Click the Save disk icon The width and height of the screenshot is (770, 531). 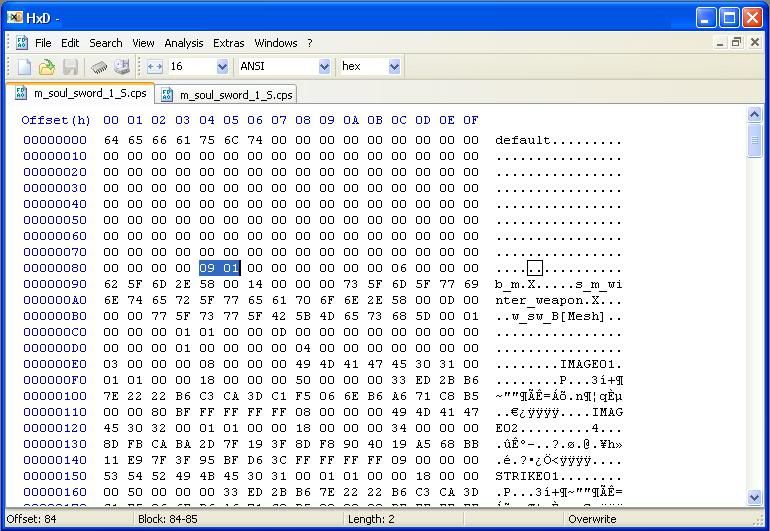tap(70, 67)
